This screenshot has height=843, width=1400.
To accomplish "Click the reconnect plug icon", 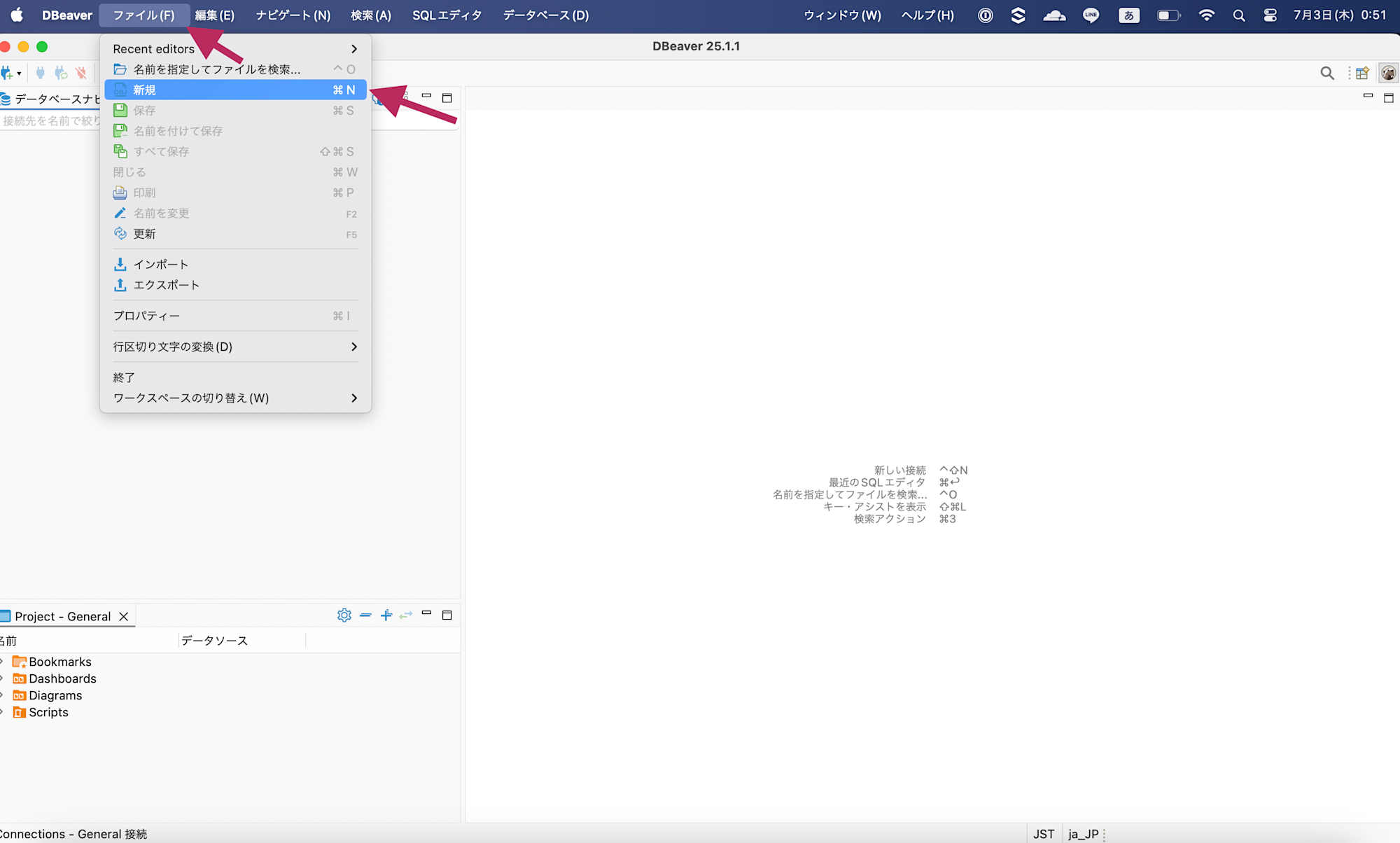I will [61, 73].
